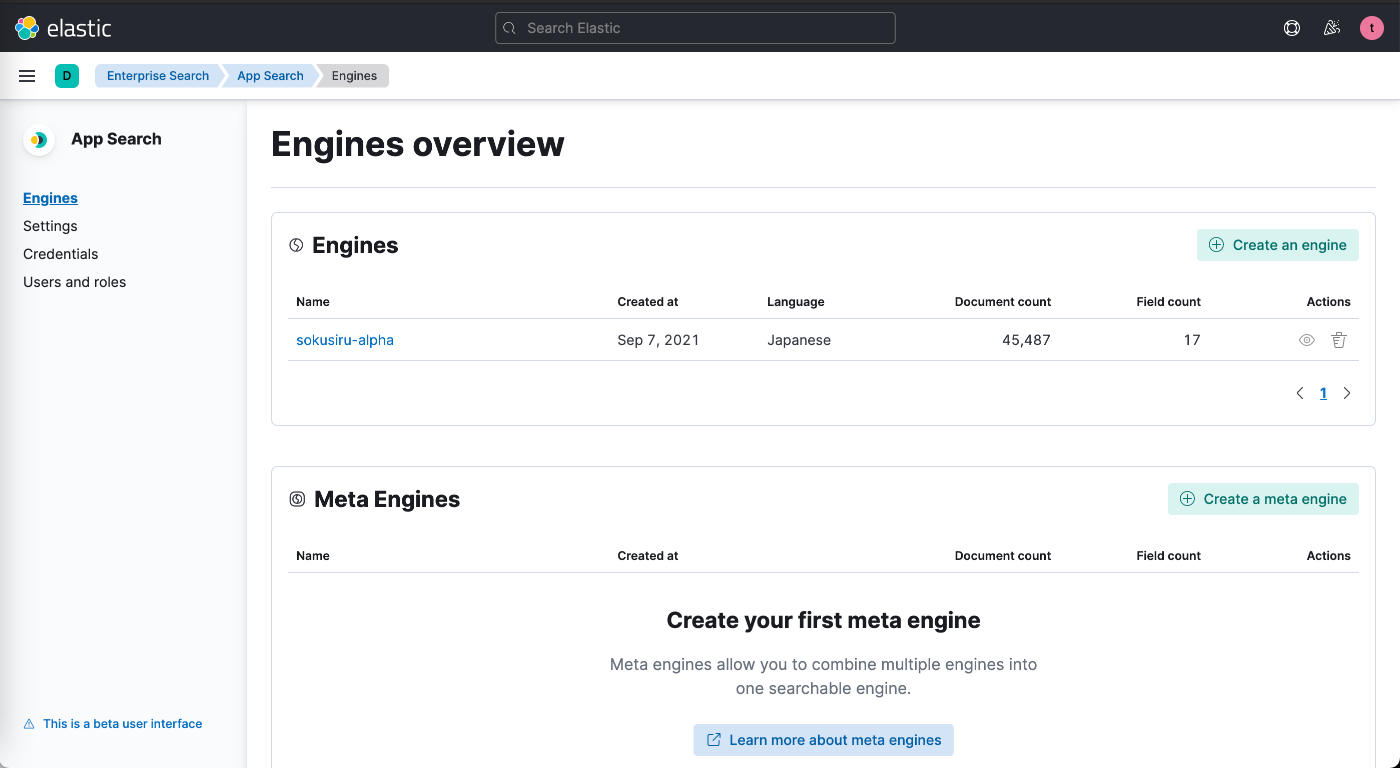Open Credentials in the sidebar
1400x768 pixels.
point(61,254)
